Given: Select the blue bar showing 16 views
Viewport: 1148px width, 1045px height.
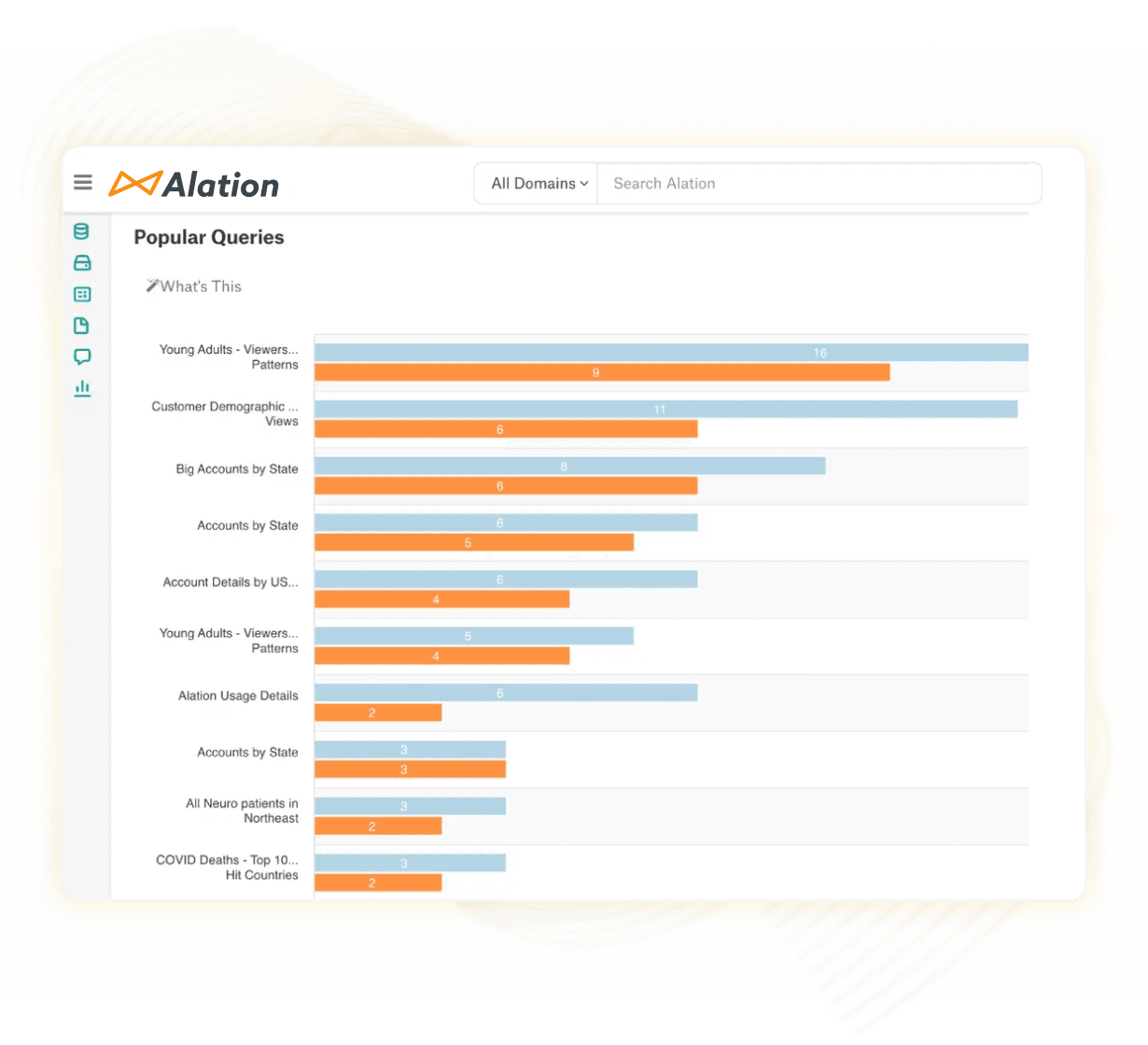Looking at the screenshot, I should coord(672,352).
